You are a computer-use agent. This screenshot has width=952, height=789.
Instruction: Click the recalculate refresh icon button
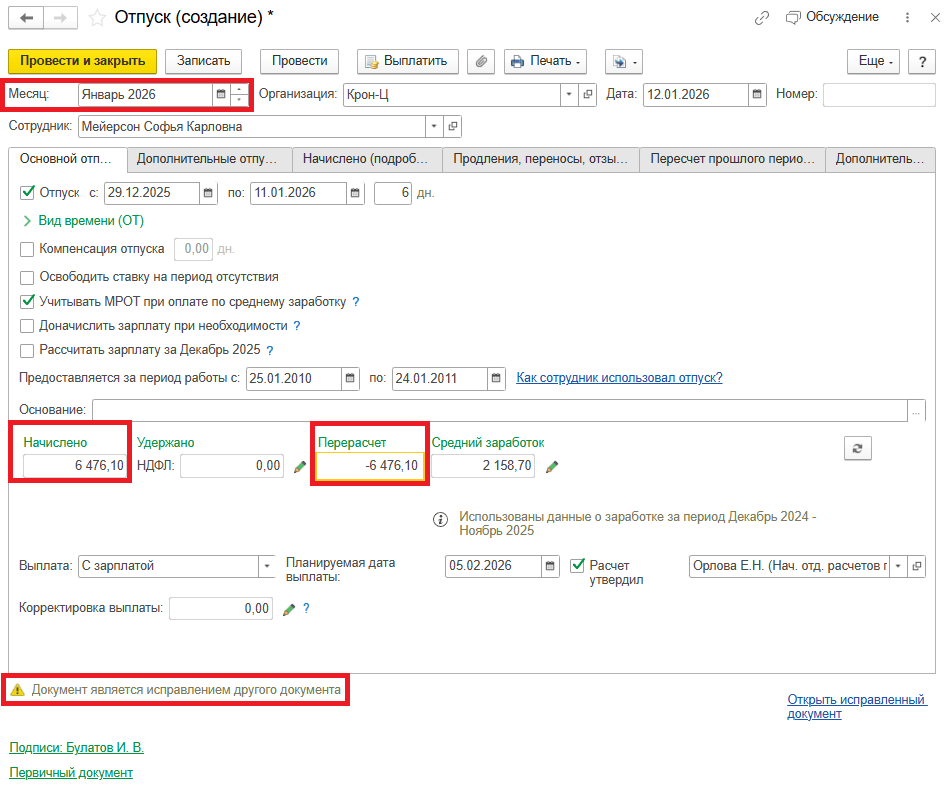click(x=856, y=449)
